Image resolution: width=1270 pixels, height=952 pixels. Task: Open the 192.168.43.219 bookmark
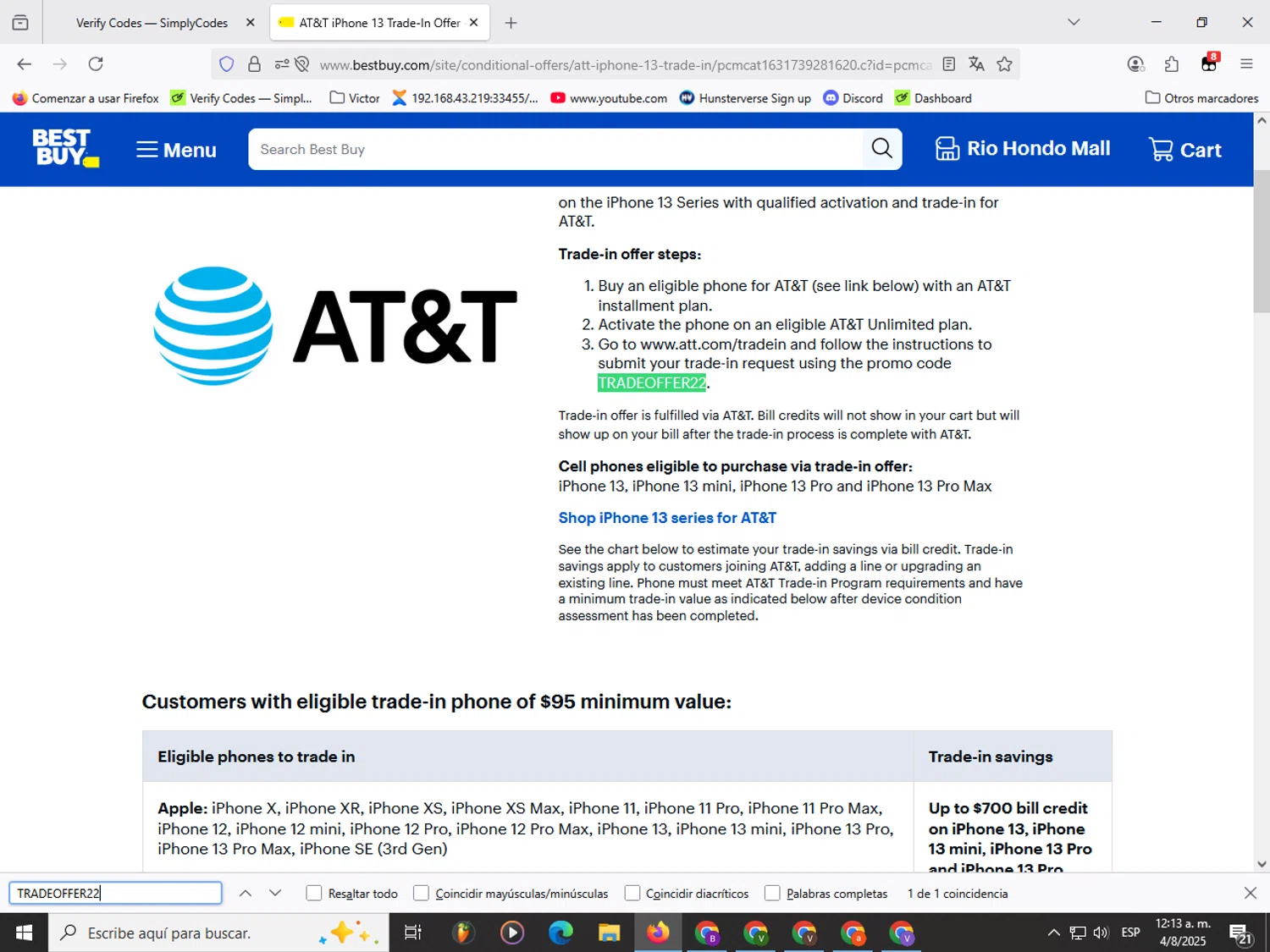(x=465, y=98)
